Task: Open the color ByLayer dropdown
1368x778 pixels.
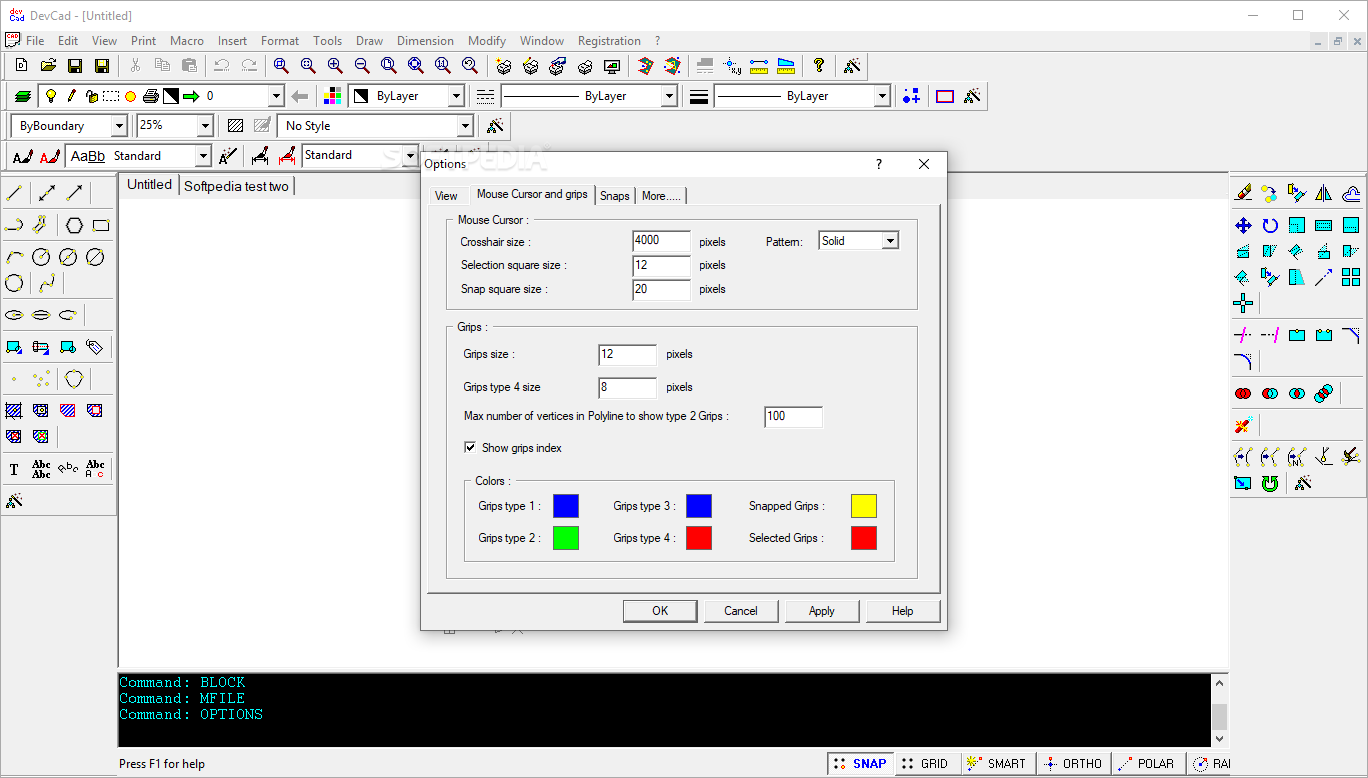Action: click(x=456, y=96)
